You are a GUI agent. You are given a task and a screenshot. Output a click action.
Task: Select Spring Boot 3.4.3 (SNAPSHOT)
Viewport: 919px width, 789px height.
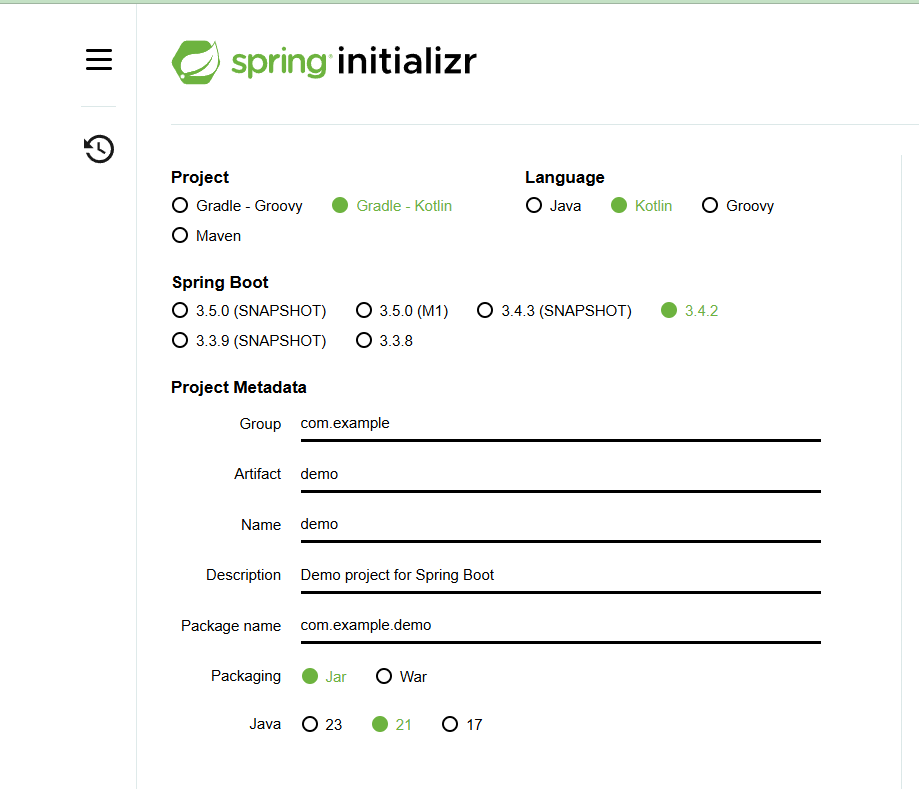tap(485, 310)
